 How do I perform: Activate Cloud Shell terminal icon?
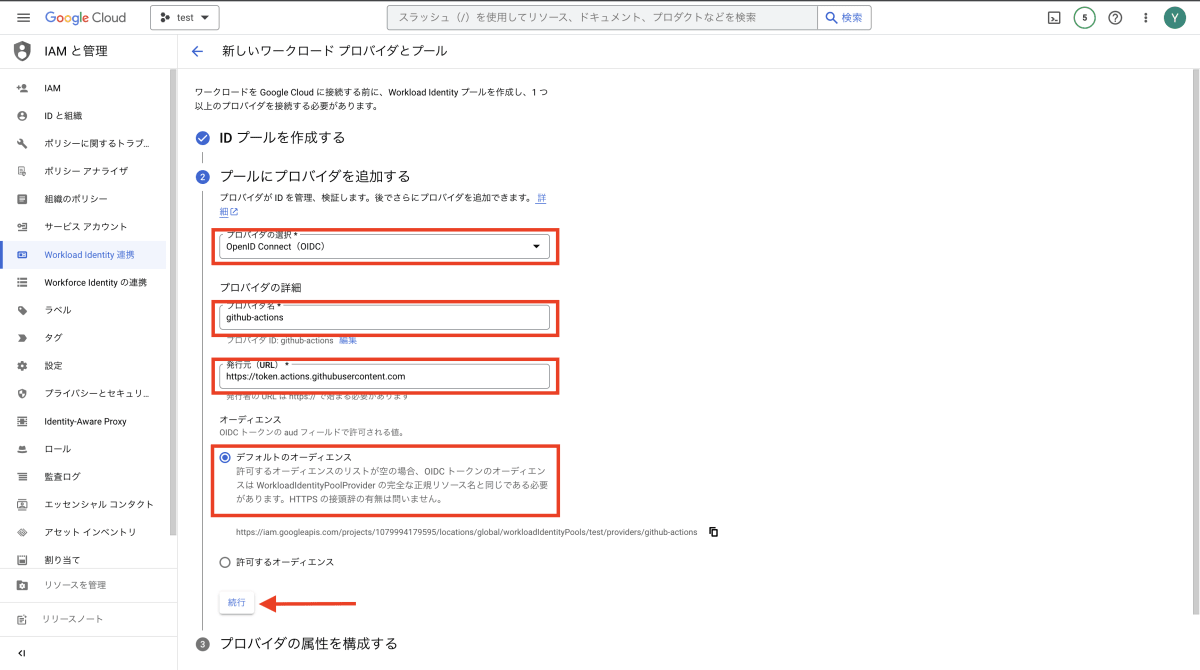pyautogui.click(x=1053, y=18)
